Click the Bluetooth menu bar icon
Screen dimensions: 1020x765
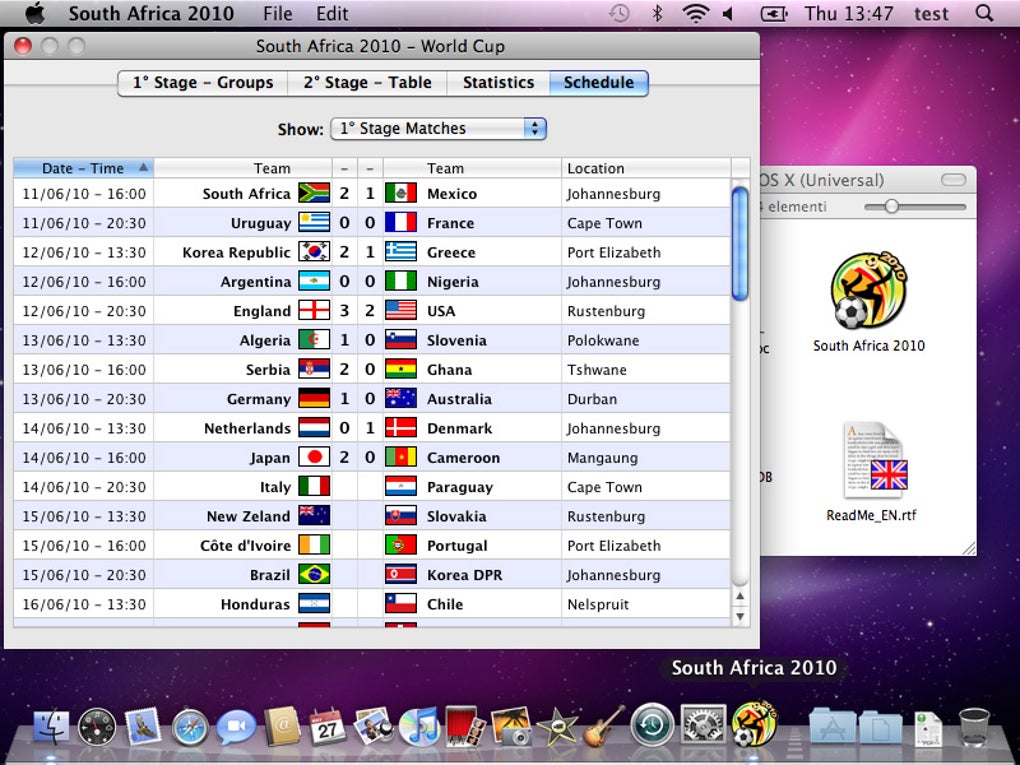(657, 13)
